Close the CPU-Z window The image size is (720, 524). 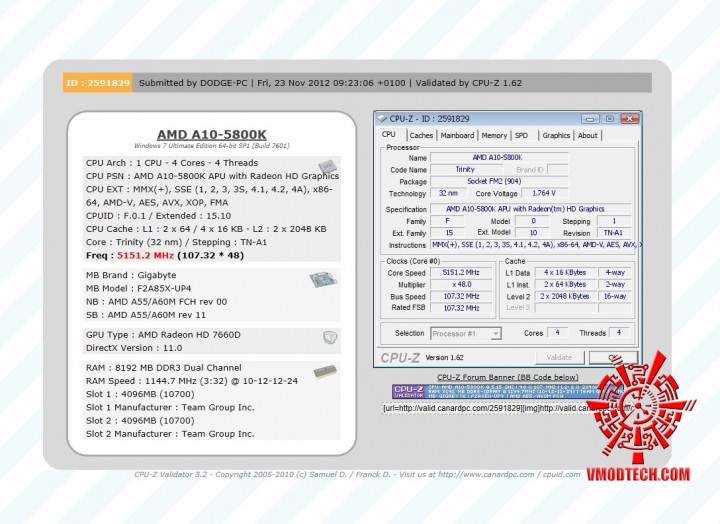point(630,119)
